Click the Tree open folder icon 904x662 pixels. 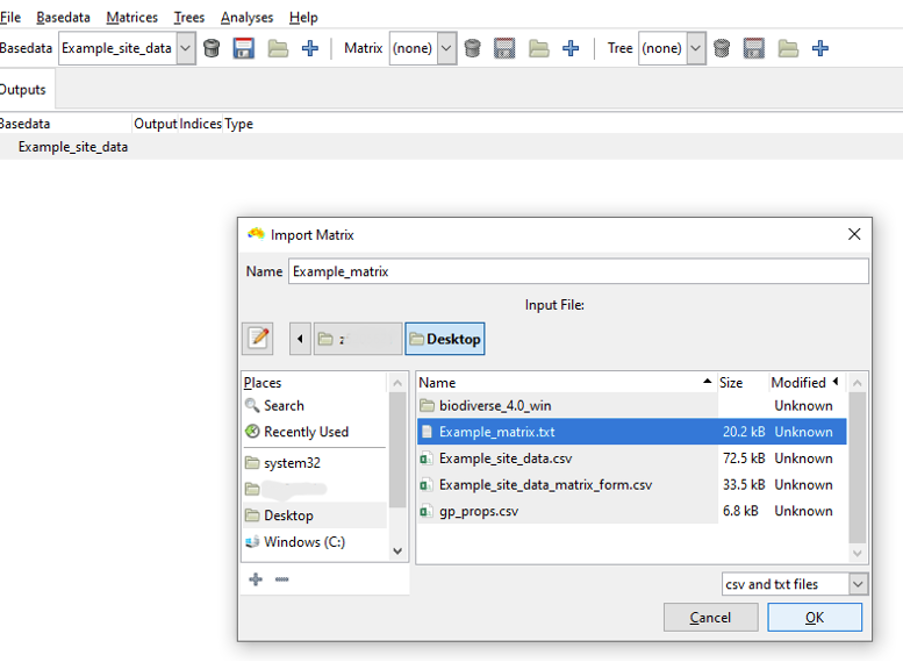[788, 48]
